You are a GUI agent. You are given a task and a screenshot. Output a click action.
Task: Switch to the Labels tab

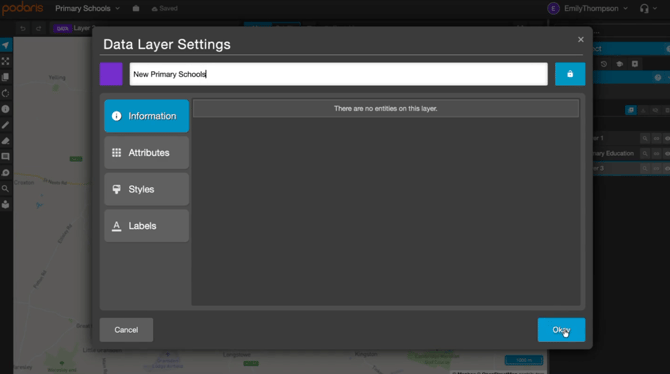pyautogui.click(x=147, y=226)
